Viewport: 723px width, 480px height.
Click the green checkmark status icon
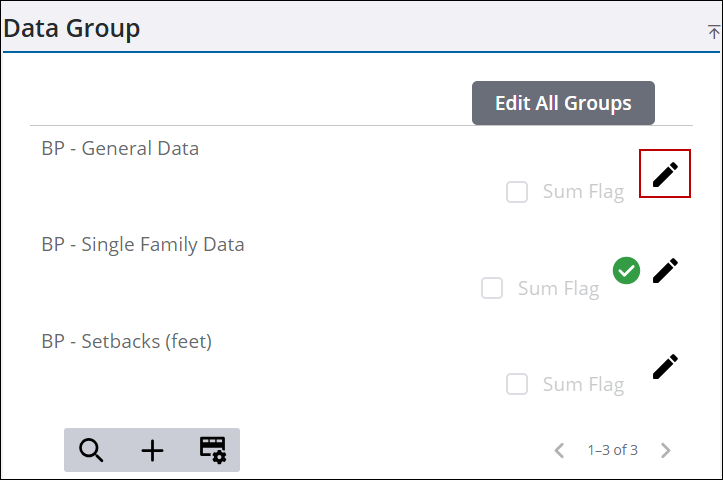626,271
